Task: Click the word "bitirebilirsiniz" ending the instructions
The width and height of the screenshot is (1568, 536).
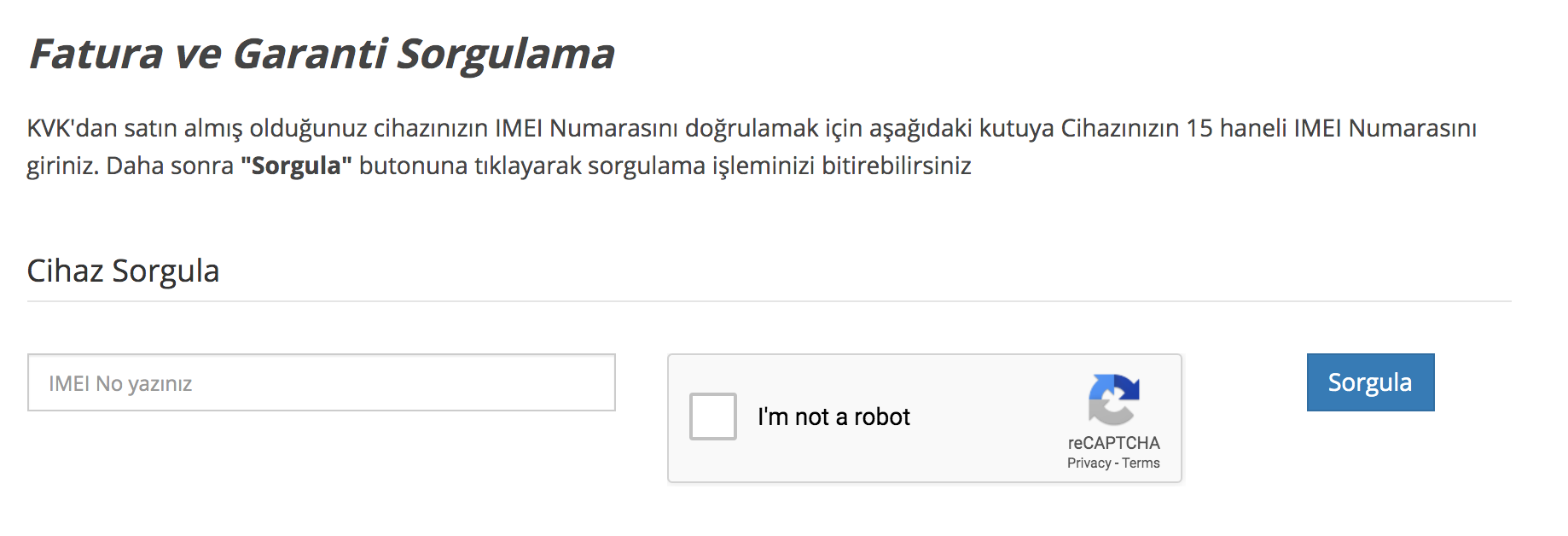Action: 897,165
